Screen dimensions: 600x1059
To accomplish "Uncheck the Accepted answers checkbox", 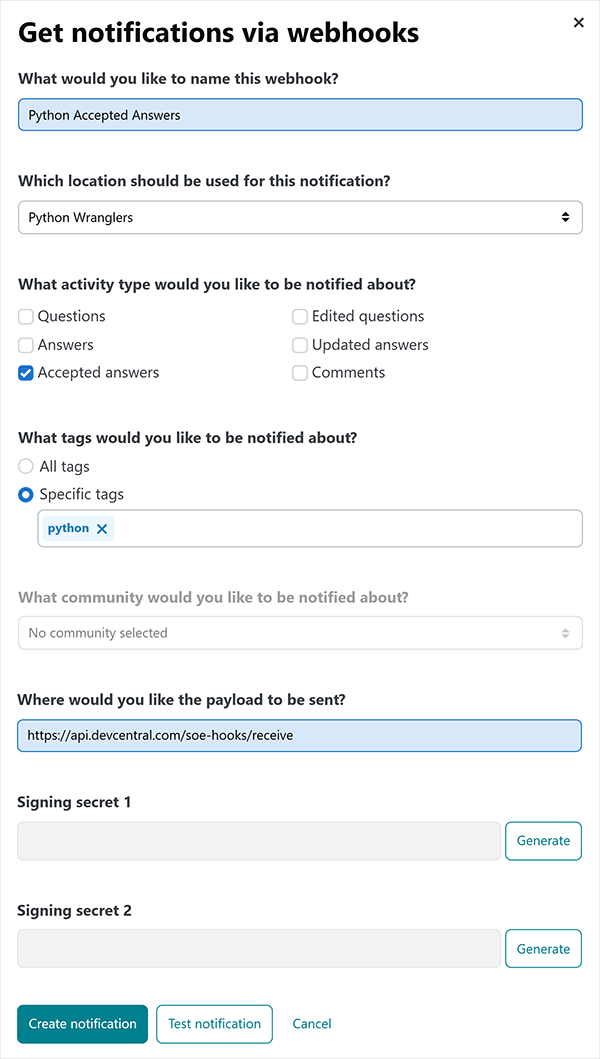I will [26, 373].
